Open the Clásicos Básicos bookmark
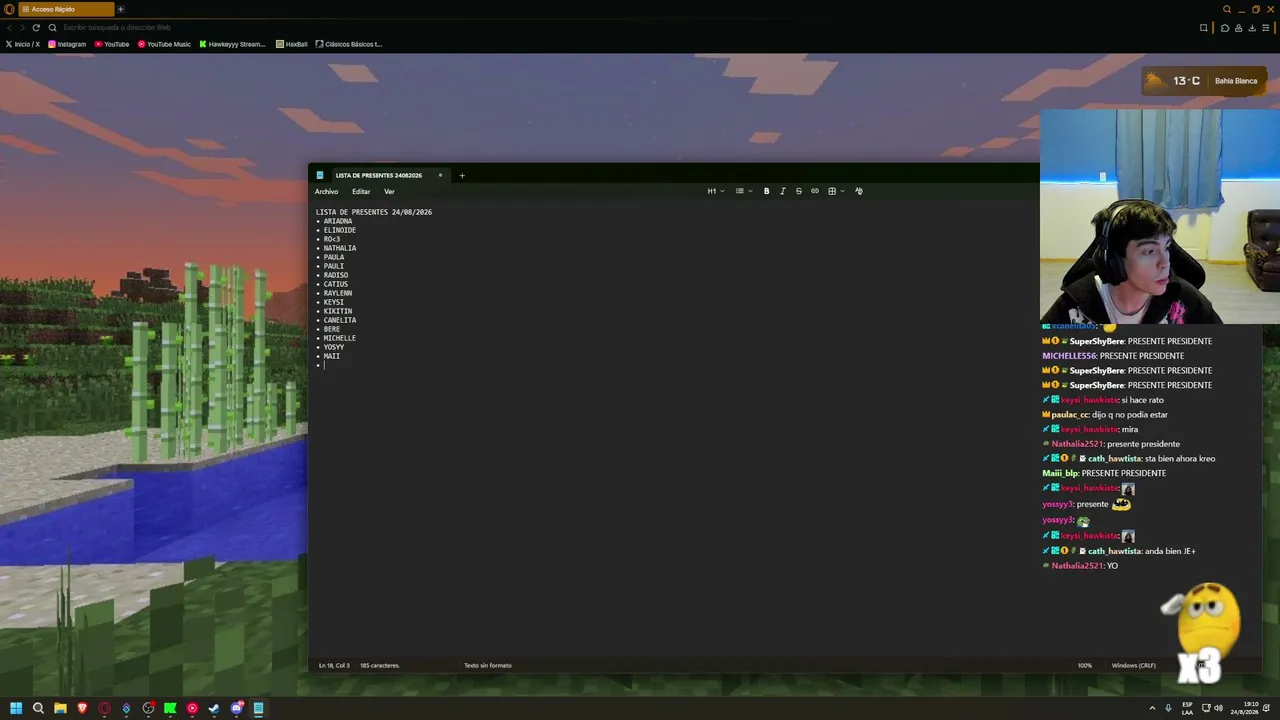1280x720 pixels. (x=349, y=44)
